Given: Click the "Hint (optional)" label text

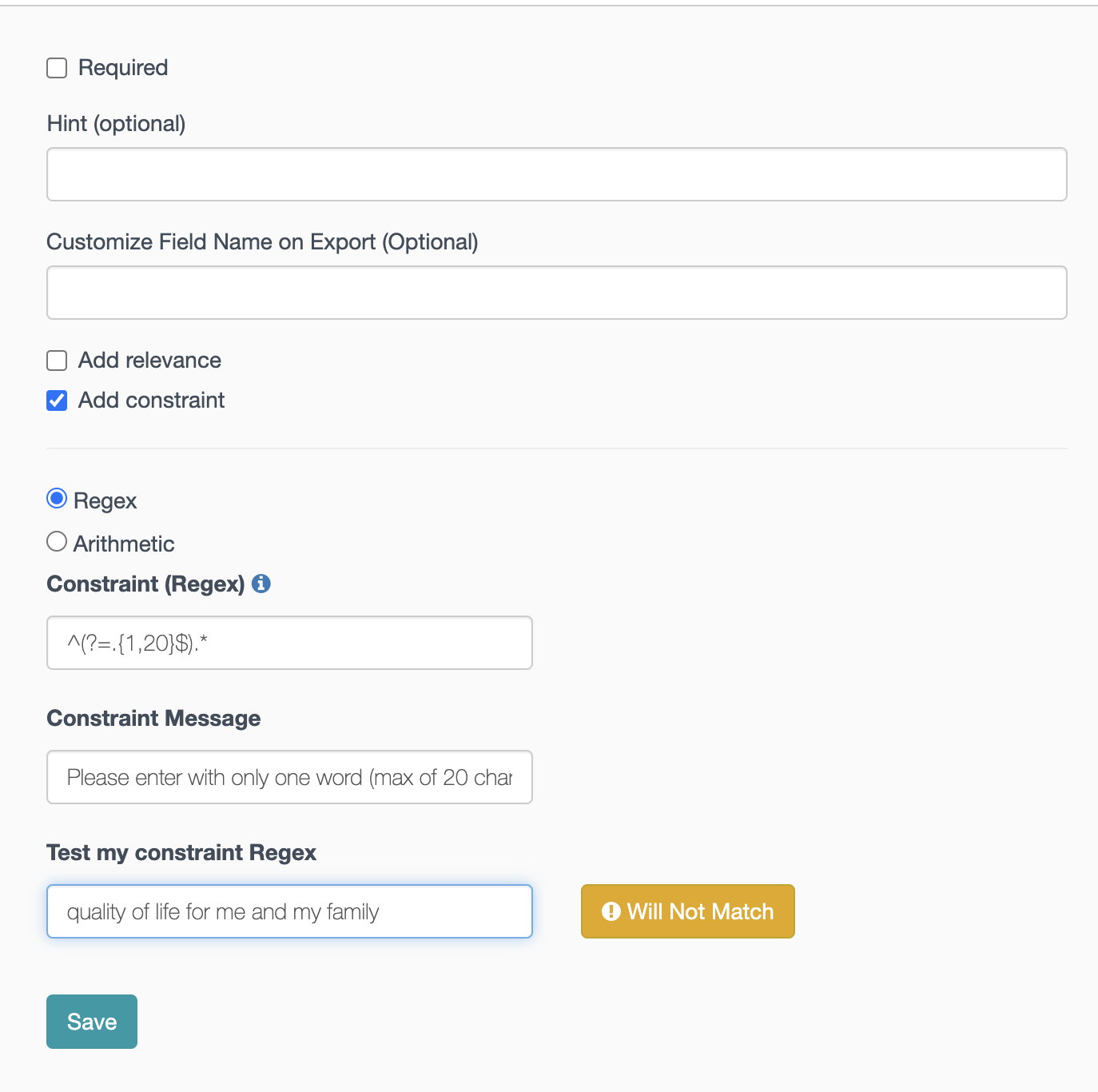Looking at the screenshot, I should (116, 124).
